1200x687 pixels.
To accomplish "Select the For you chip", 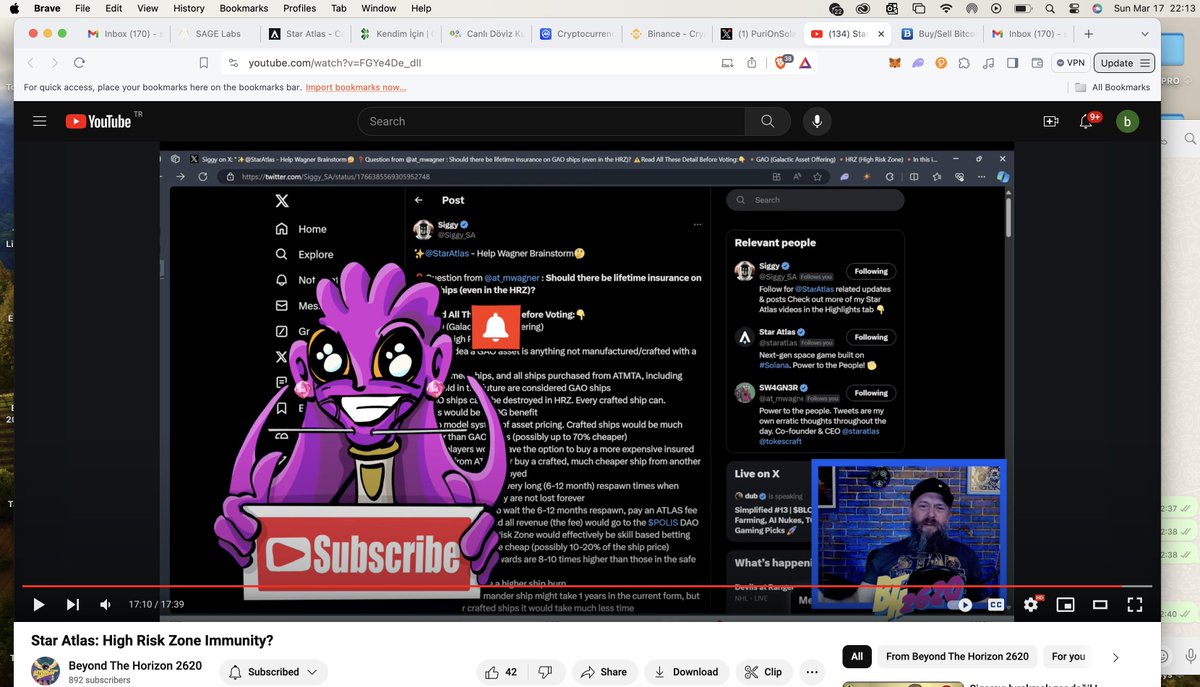I will [x=1068, y=657].
